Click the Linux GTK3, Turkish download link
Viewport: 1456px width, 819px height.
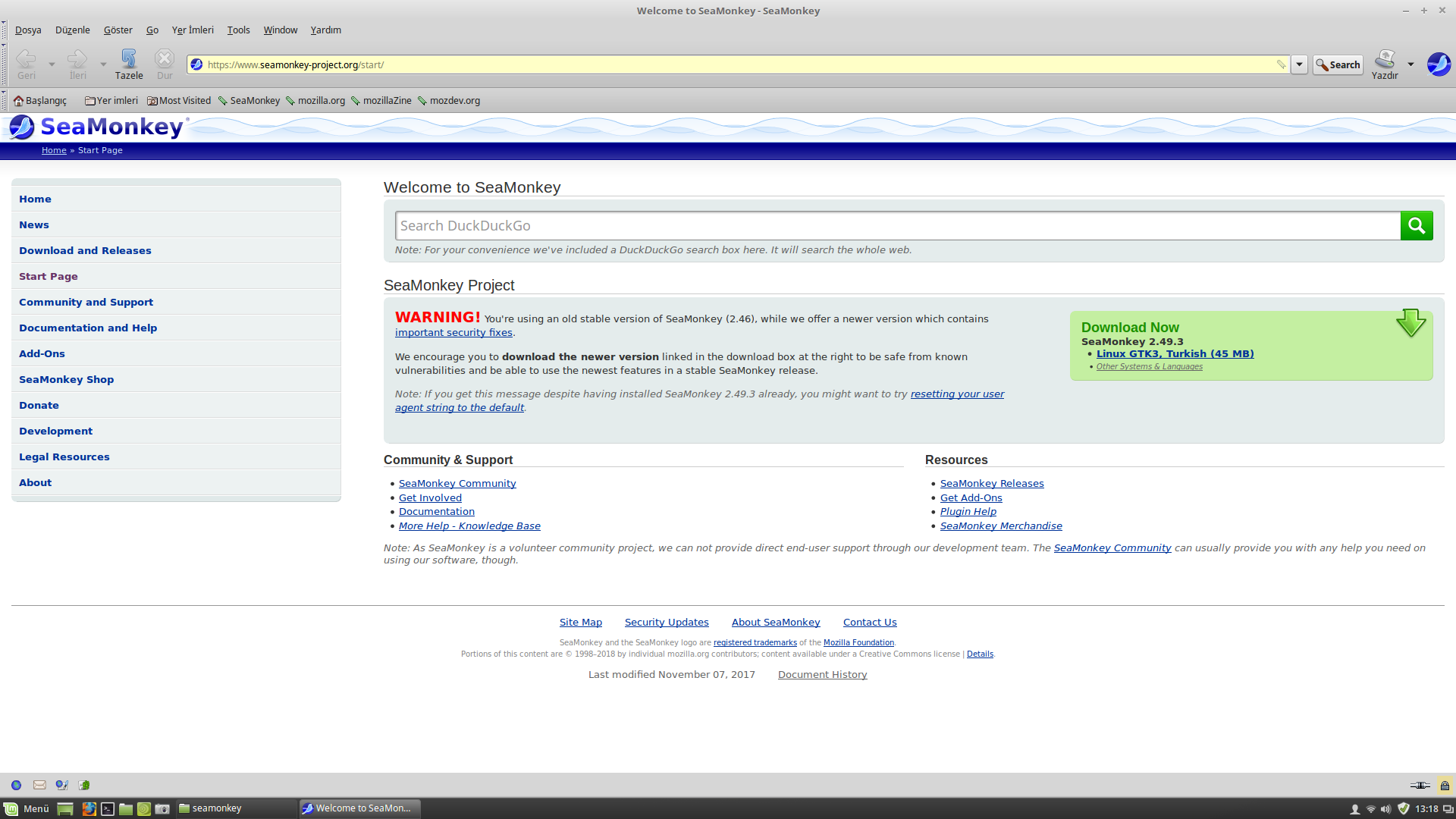pyautogui.click(x=1175, y=353)
